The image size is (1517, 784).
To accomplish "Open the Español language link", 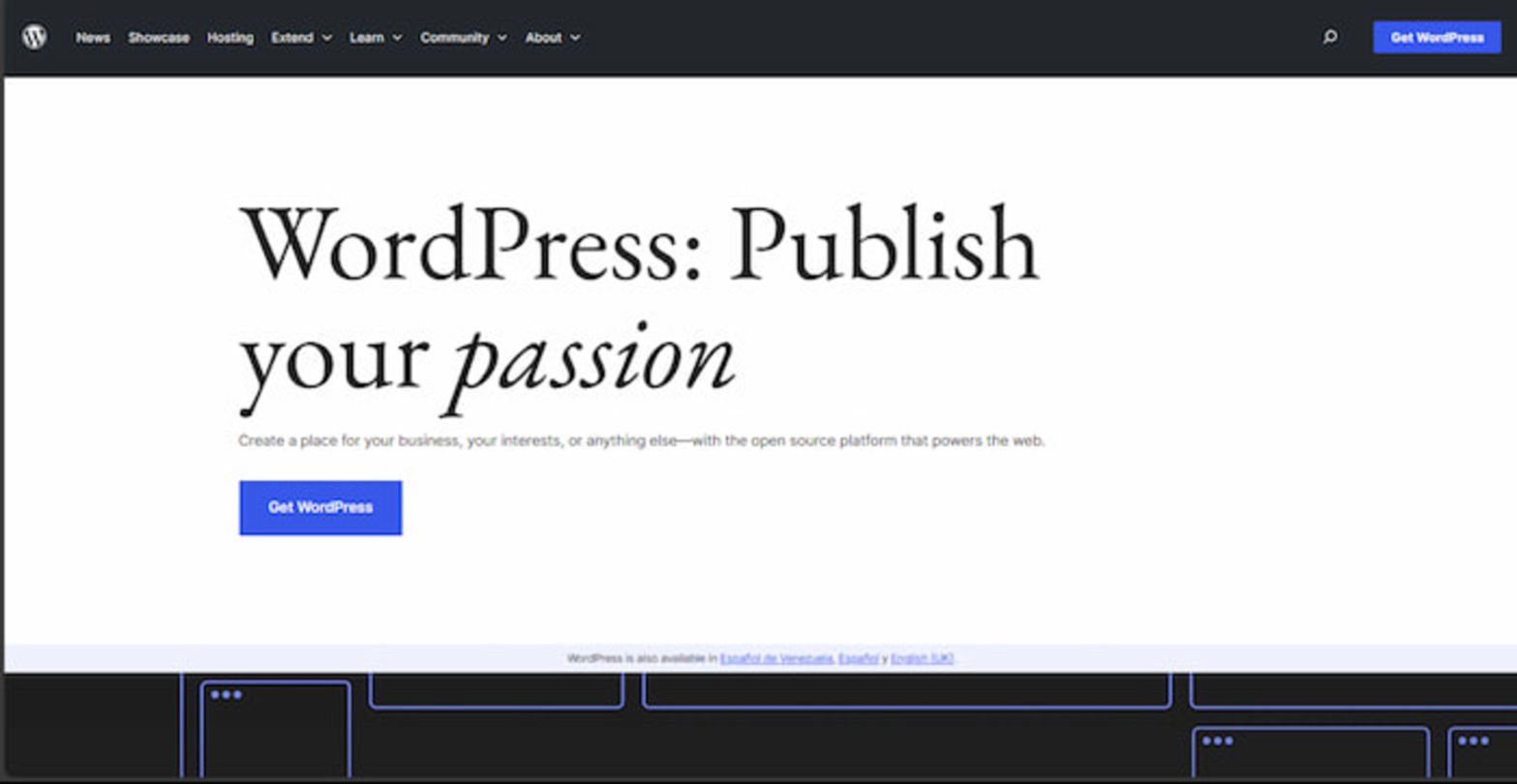I will (x=859, y=658).
